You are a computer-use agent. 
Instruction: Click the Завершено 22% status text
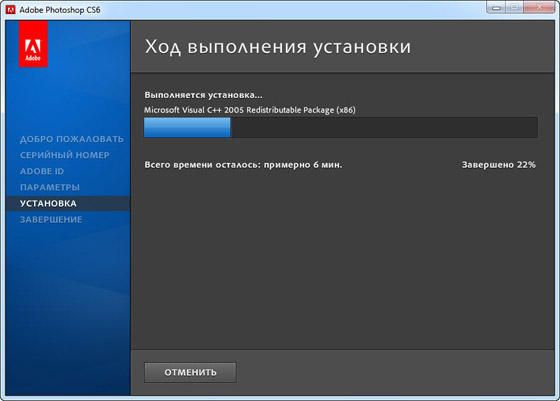pos(499,165)
